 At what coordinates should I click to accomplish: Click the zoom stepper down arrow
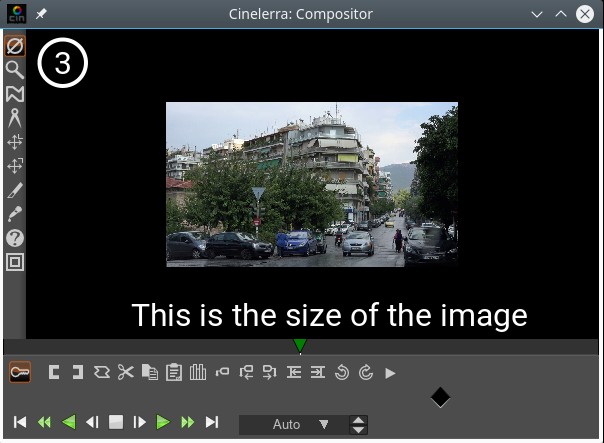click(358, 430)
